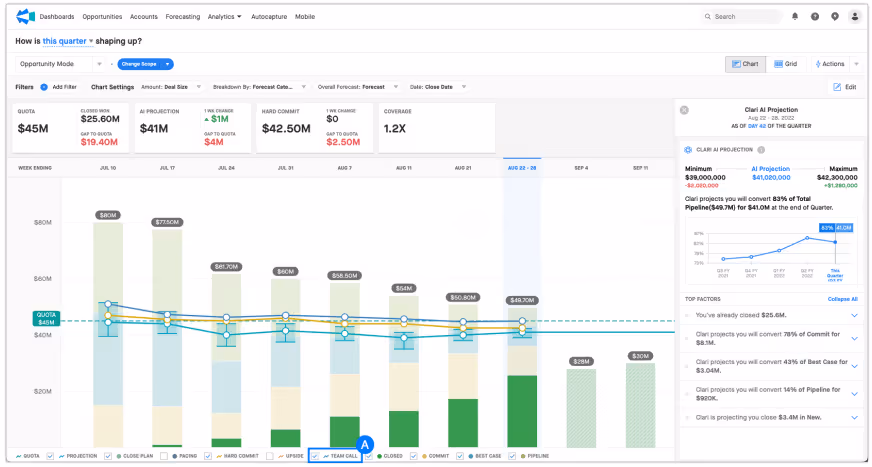872x467 pixels.
Task: Expand the 78% of Commit factor
Action: coord(855,337)
